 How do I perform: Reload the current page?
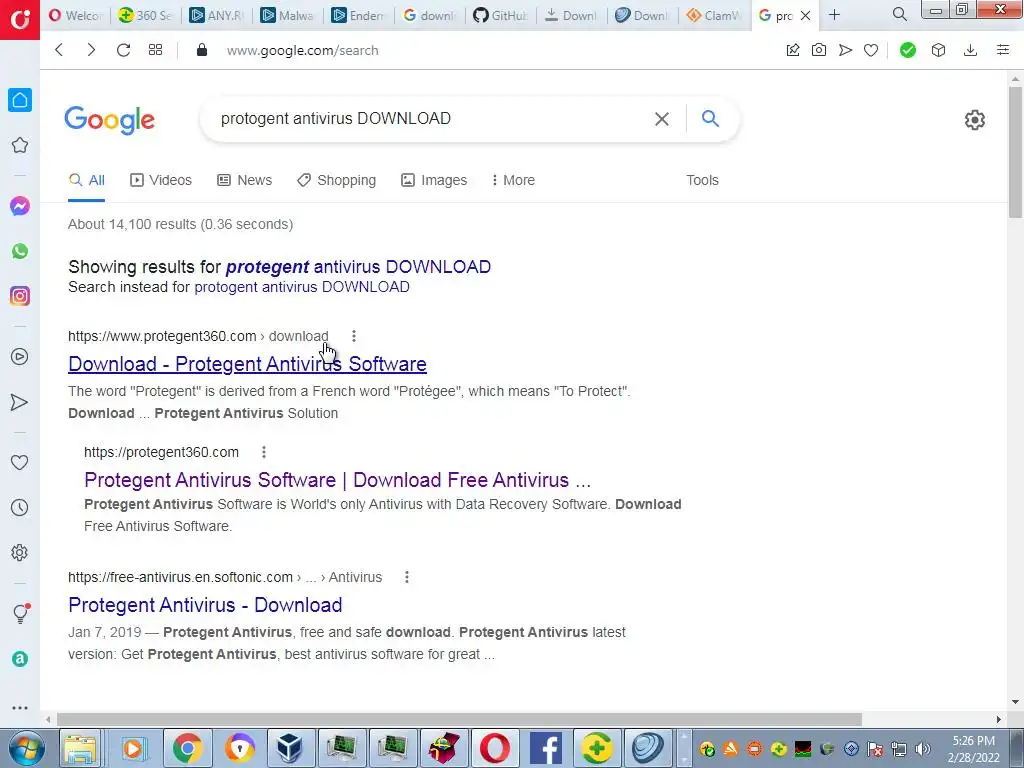[123, 50]
